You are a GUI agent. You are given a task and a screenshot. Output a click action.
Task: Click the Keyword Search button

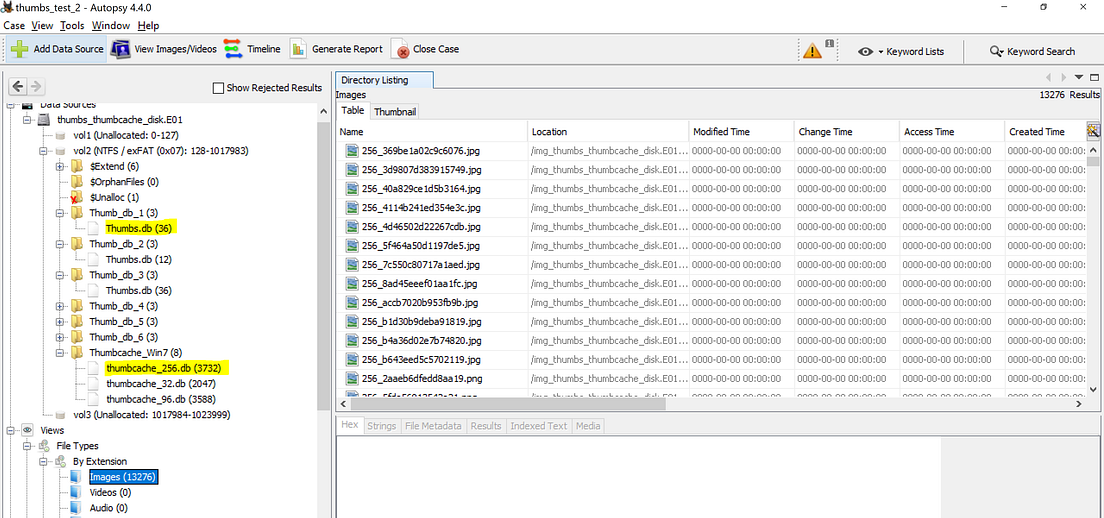[1032, 51]
